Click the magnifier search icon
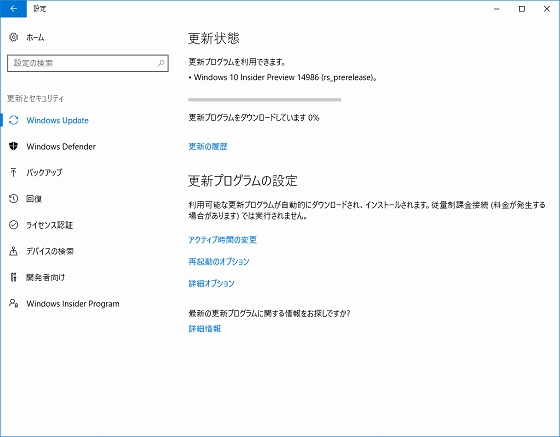This screenshot has height=437, width=560. 161,63
